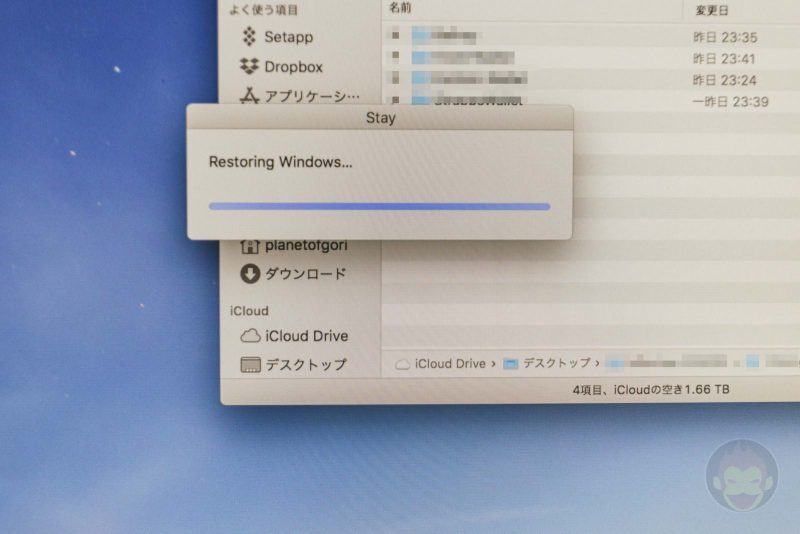Select the row dated 昨日 23:24

[592, 79]
